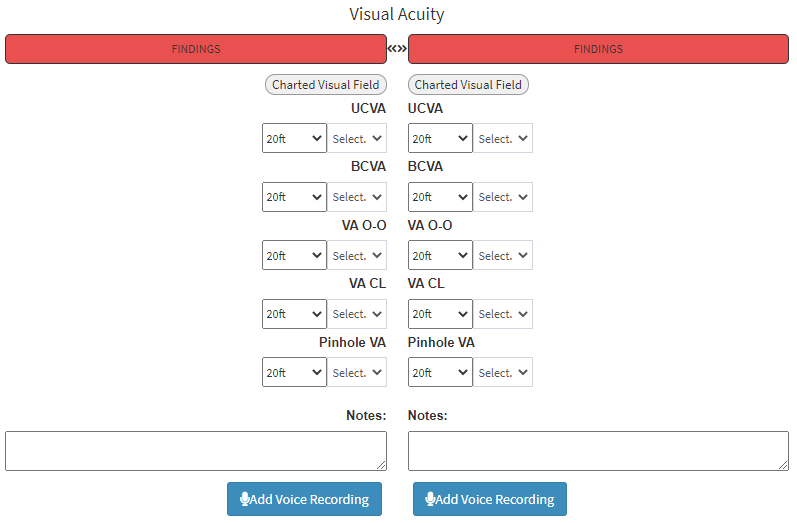Expand left VA CL 20ft dropdown

[x=294, y=314]
